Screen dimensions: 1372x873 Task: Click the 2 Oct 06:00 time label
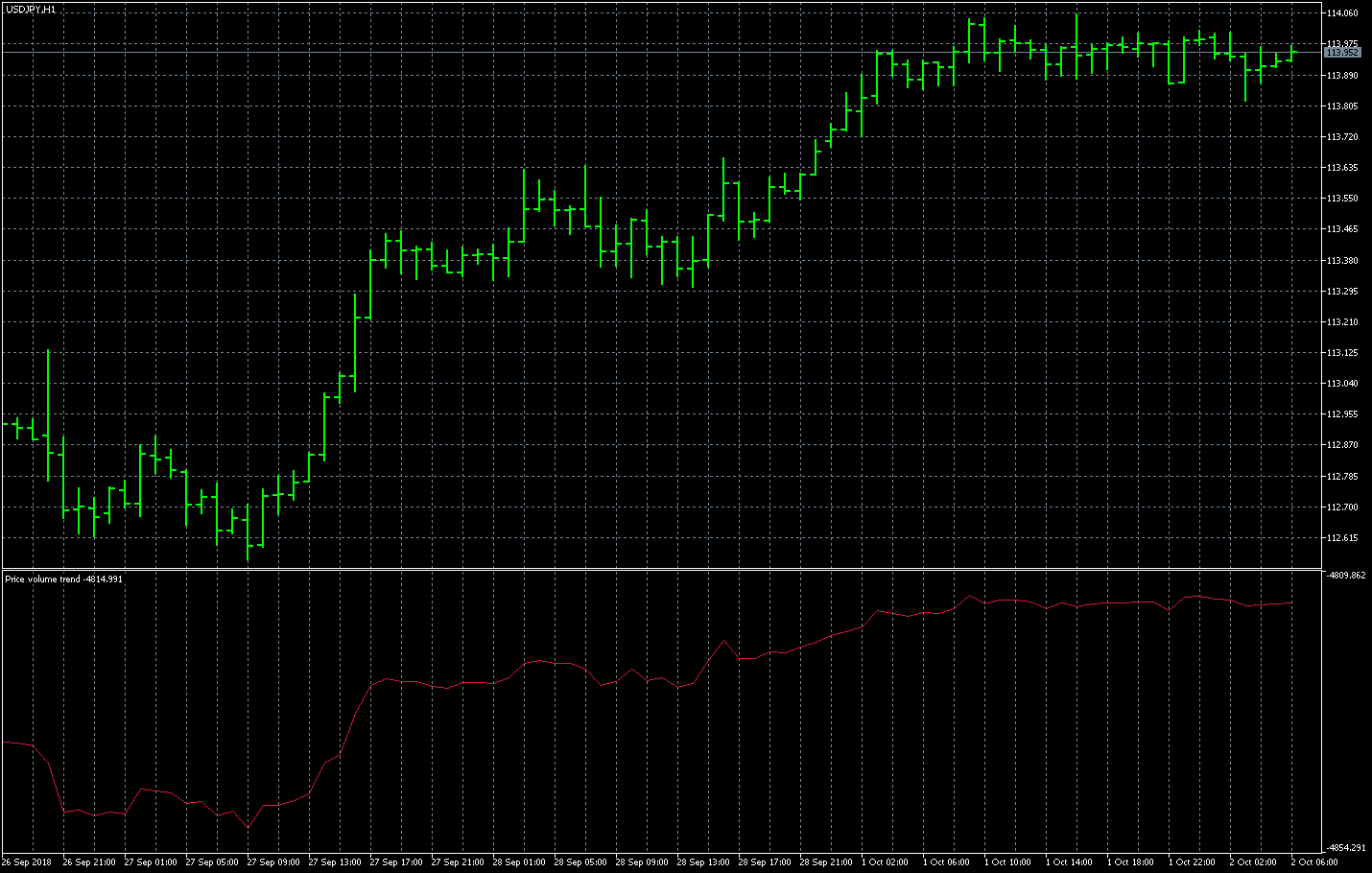(1314, 862)
